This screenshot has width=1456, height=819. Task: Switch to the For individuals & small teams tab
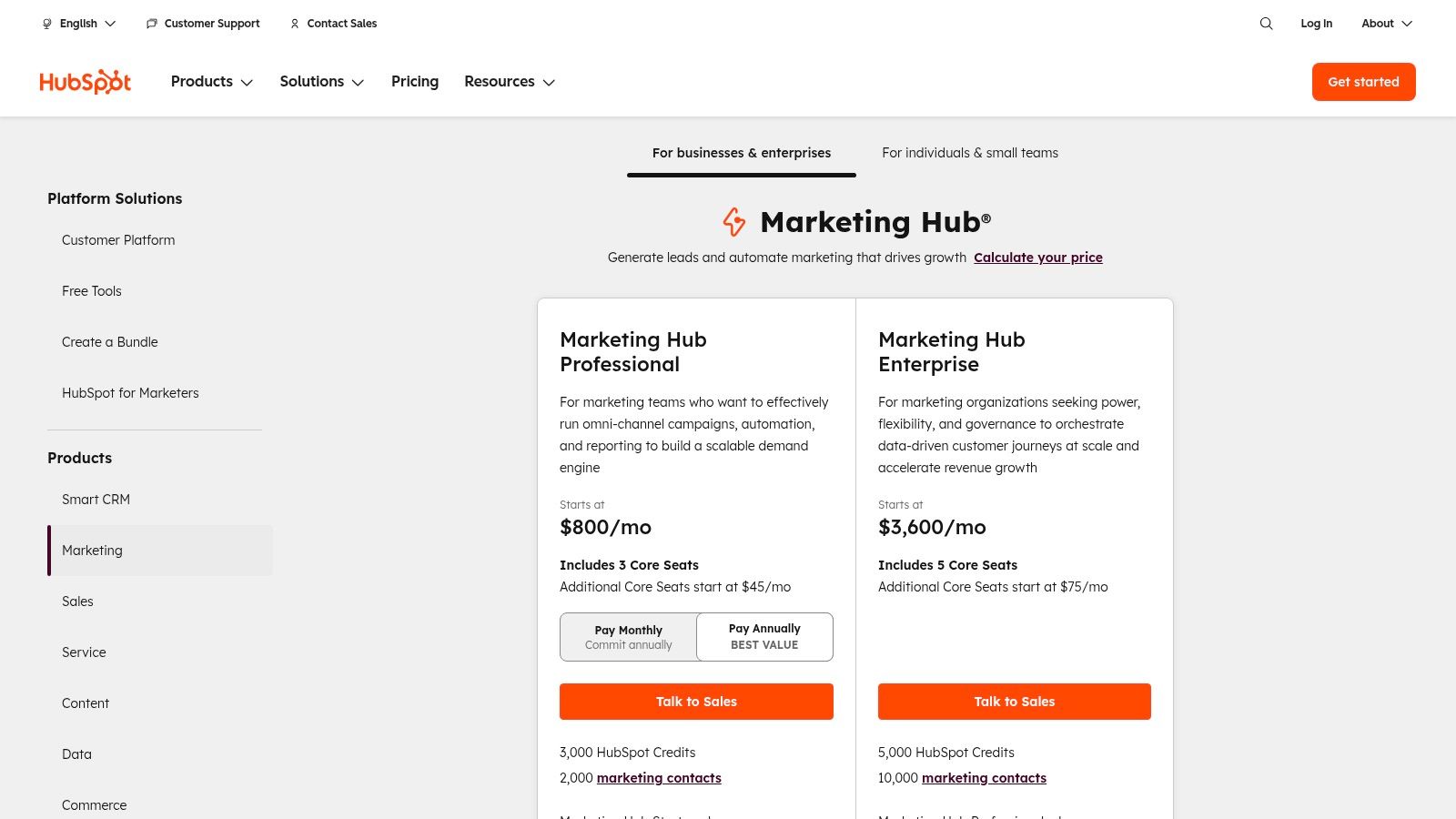click(970, 153)
